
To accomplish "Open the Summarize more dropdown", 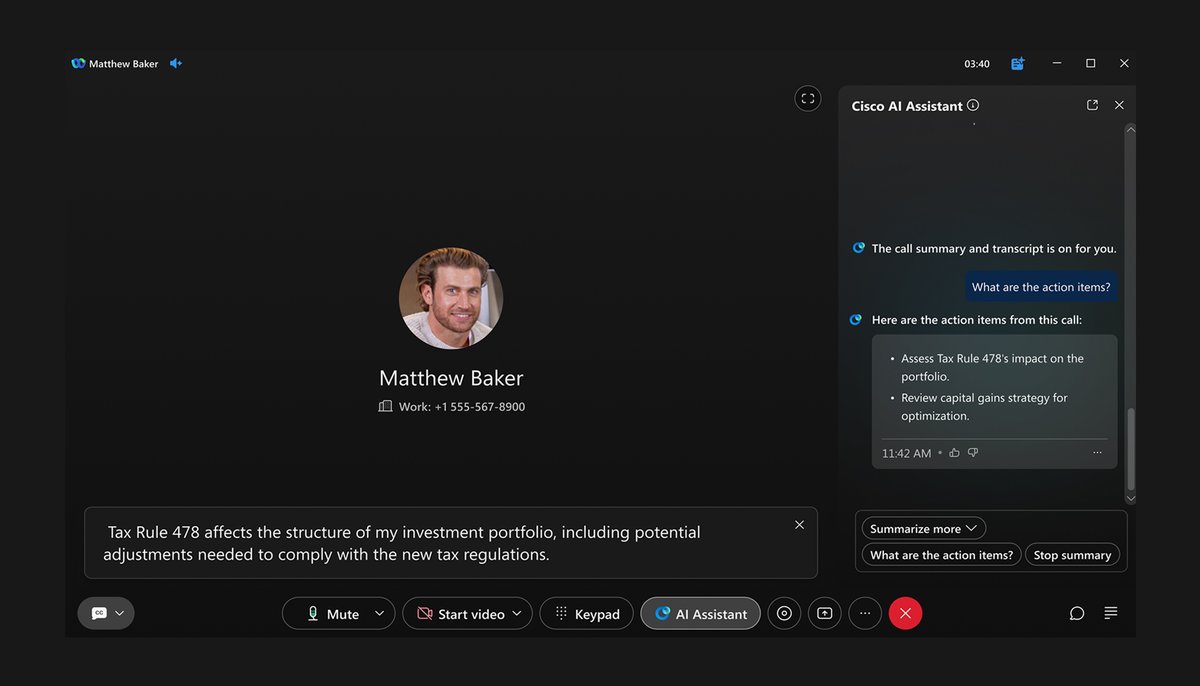I will (923, 528).
